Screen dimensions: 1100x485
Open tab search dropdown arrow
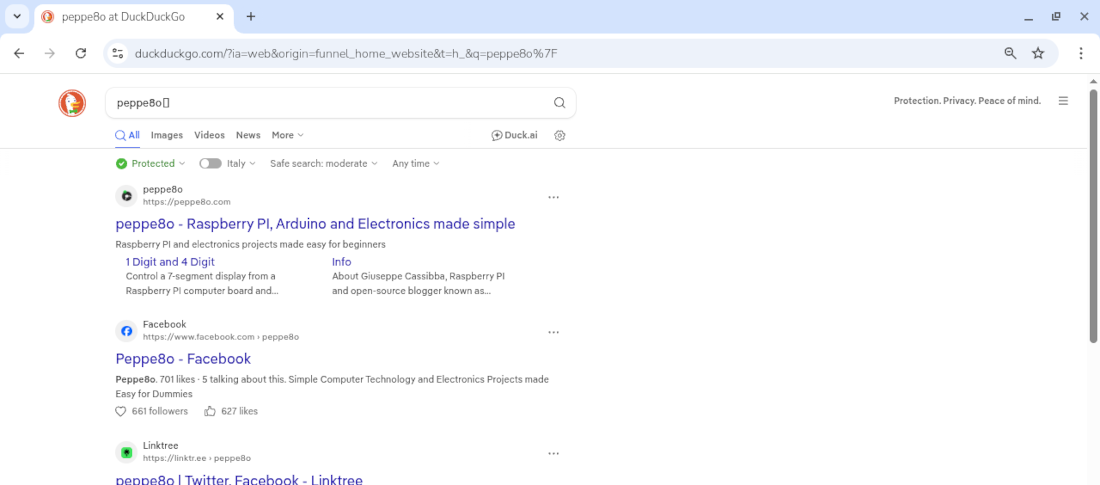18,17
